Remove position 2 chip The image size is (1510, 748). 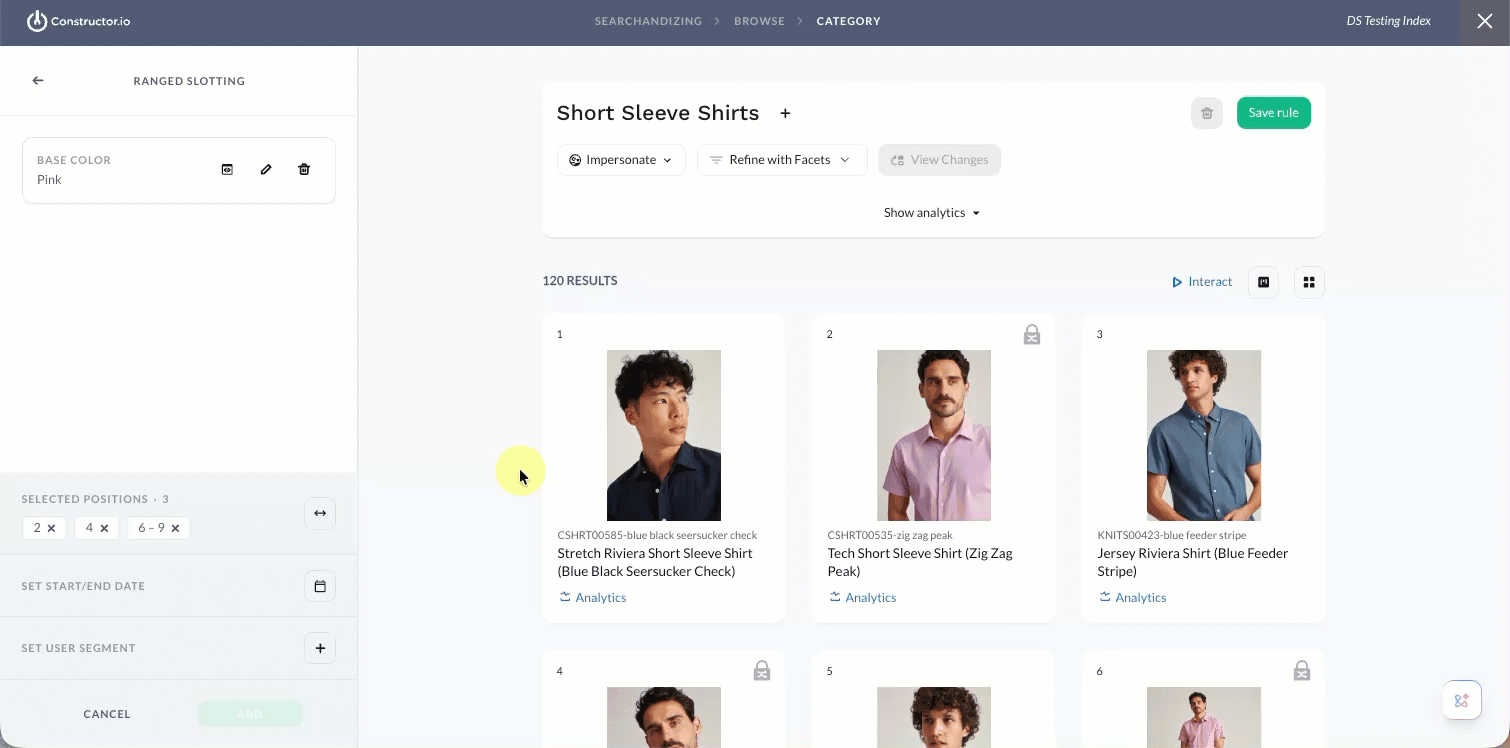pyautogui.click(x=51, y=528)
